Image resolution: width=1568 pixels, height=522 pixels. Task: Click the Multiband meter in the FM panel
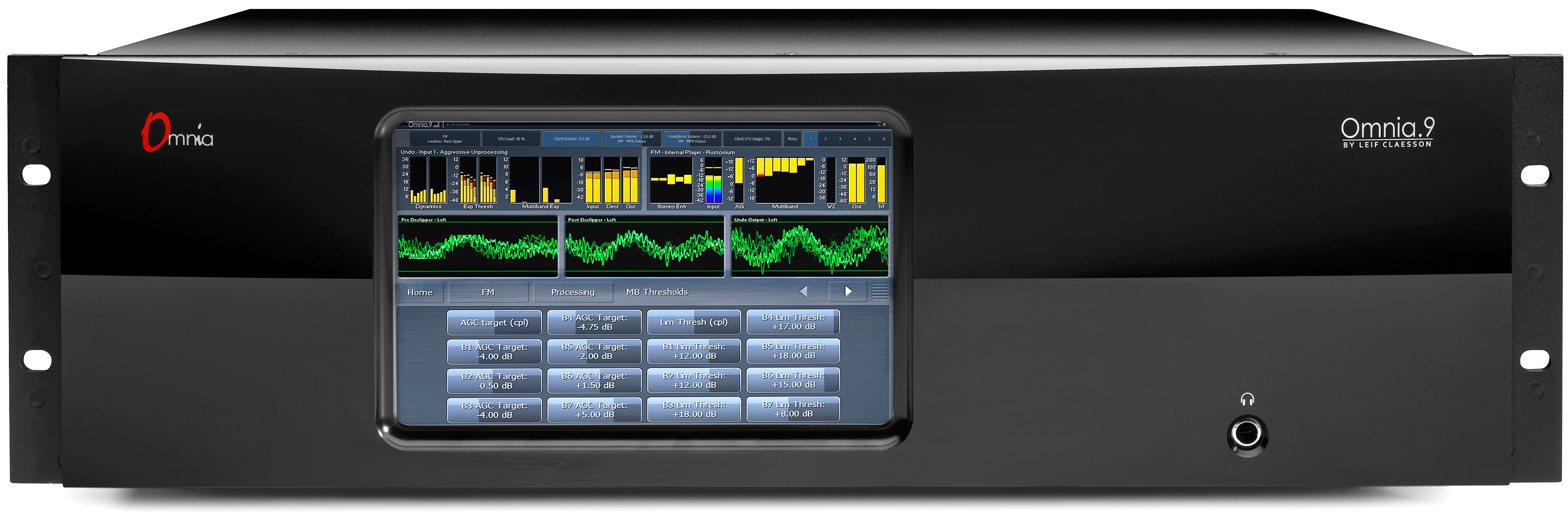[x=785, y=181]
